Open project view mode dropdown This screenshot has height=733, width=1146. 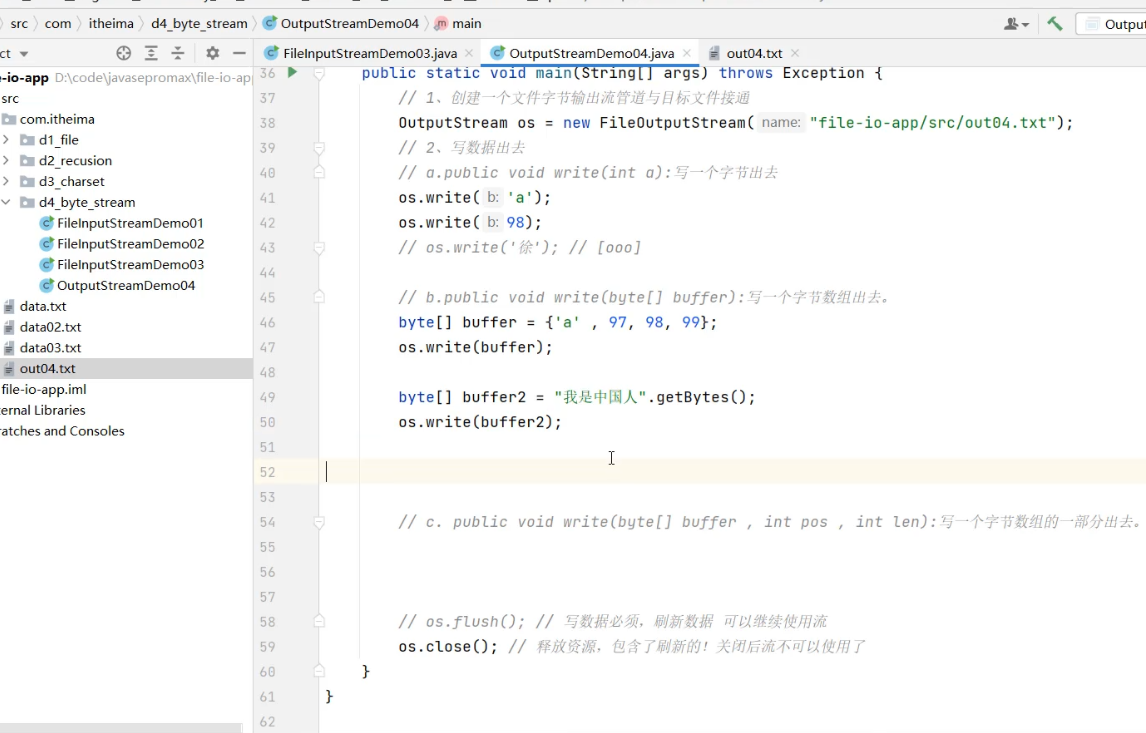[x=23, y=54]
